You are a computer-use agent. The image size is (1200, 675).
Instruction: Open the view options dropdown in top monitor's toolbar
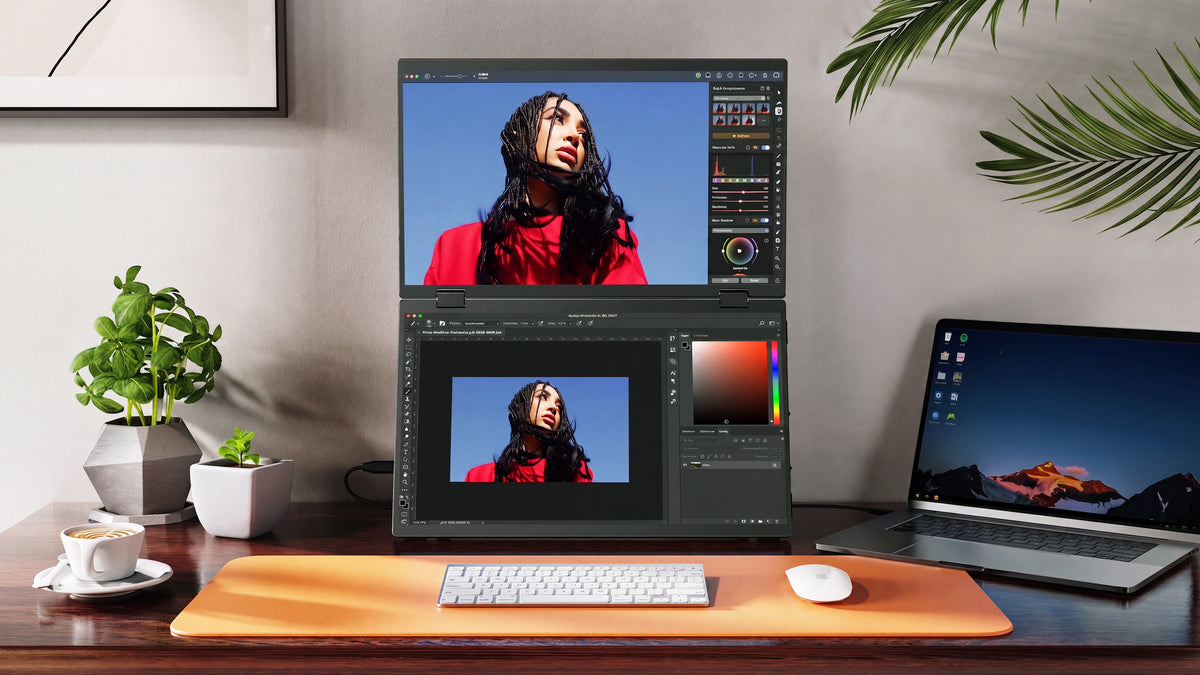429,76
